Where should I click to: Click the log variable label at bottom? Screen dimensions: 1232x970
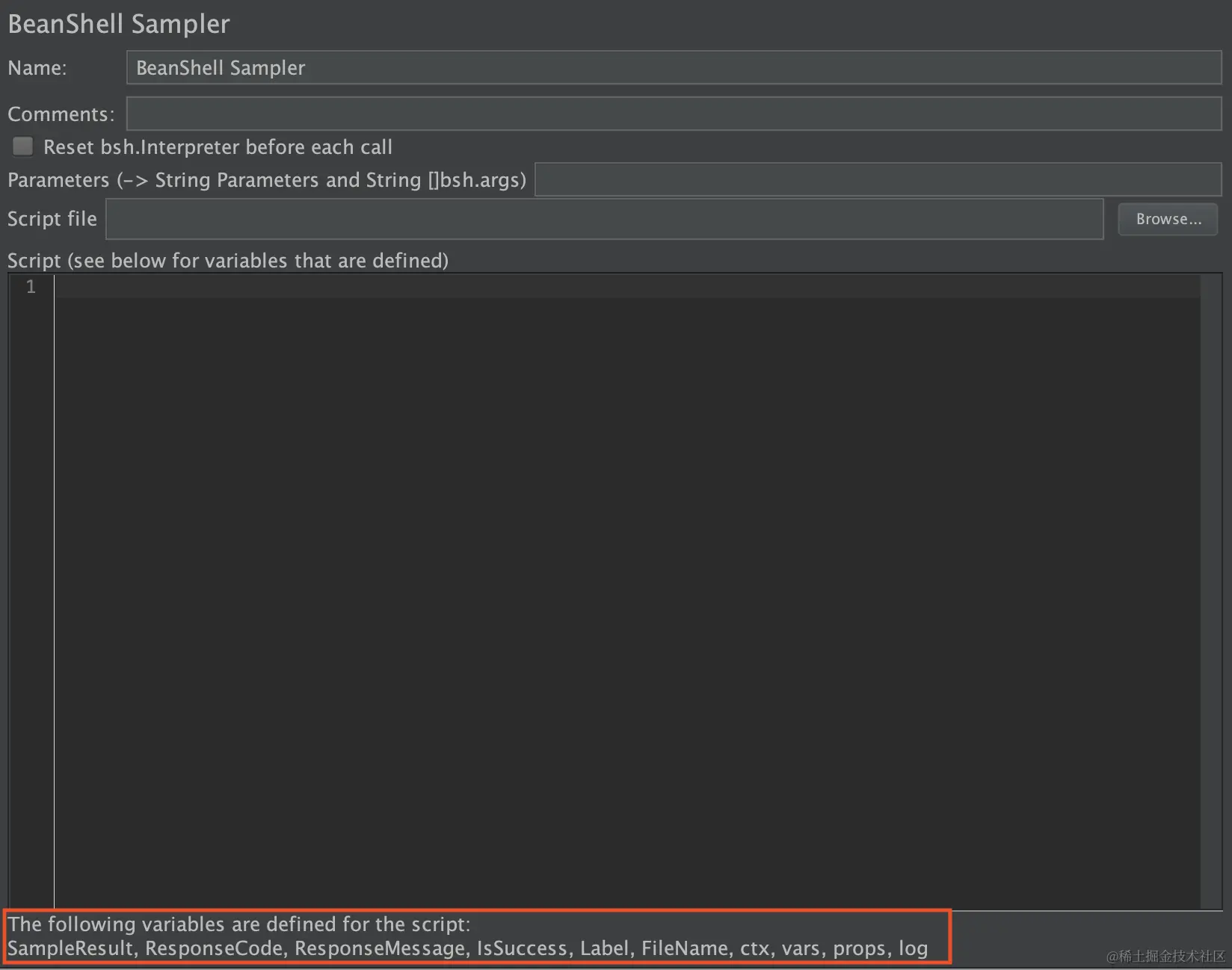(x=914, y=948)
